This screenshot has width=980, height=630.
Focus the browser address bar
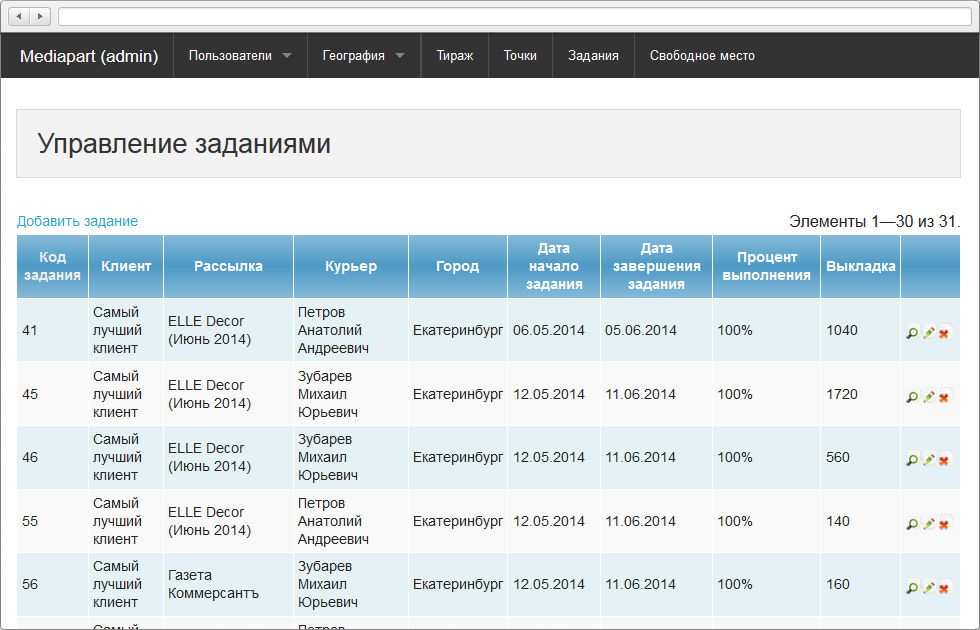(x=515, y=16)
